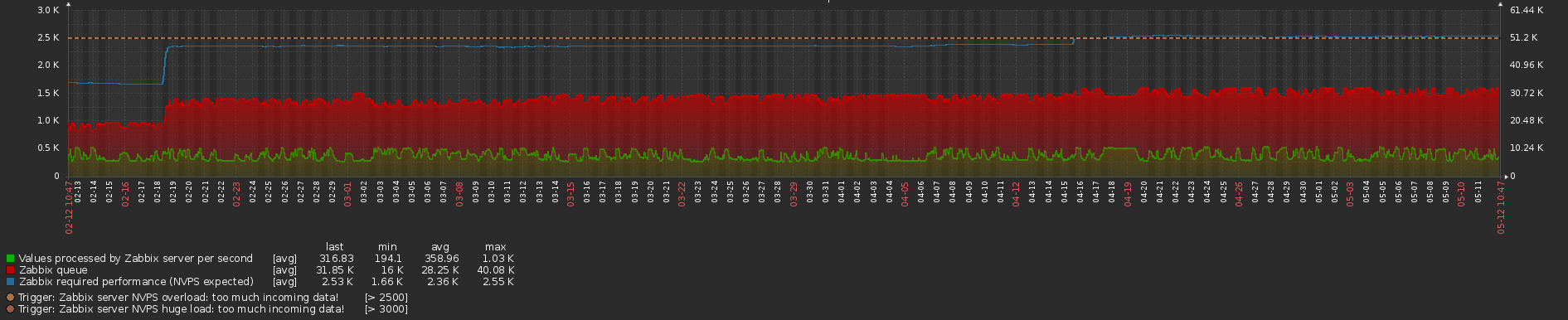Click the red 05-03 date marker
1568x320 pixels.
coord(1350,193)
